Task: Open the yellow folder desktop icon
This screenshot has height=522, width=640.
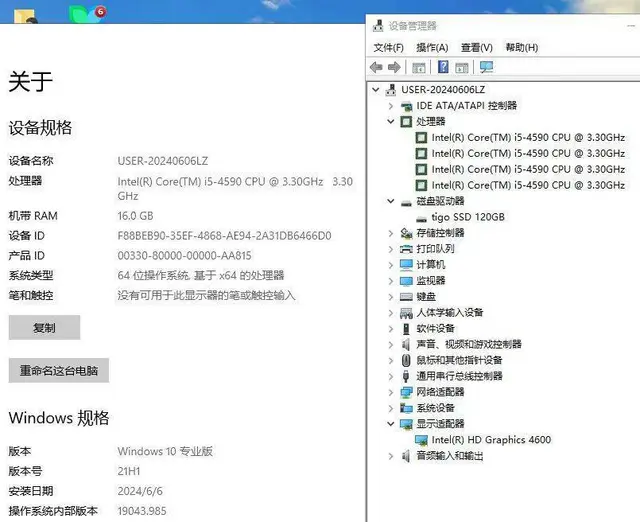Action: [x=25, y=16]
